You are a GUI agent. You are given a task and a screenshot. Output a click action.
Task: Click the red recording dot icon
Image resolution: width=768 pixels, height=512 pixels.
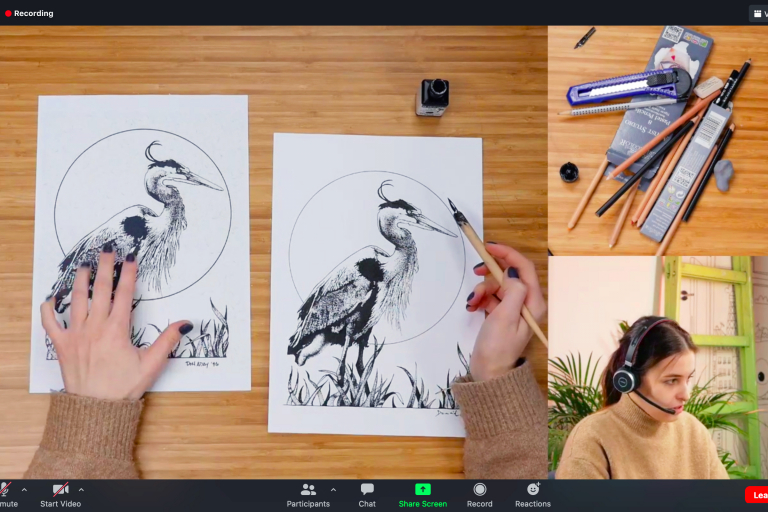(8, 13)
